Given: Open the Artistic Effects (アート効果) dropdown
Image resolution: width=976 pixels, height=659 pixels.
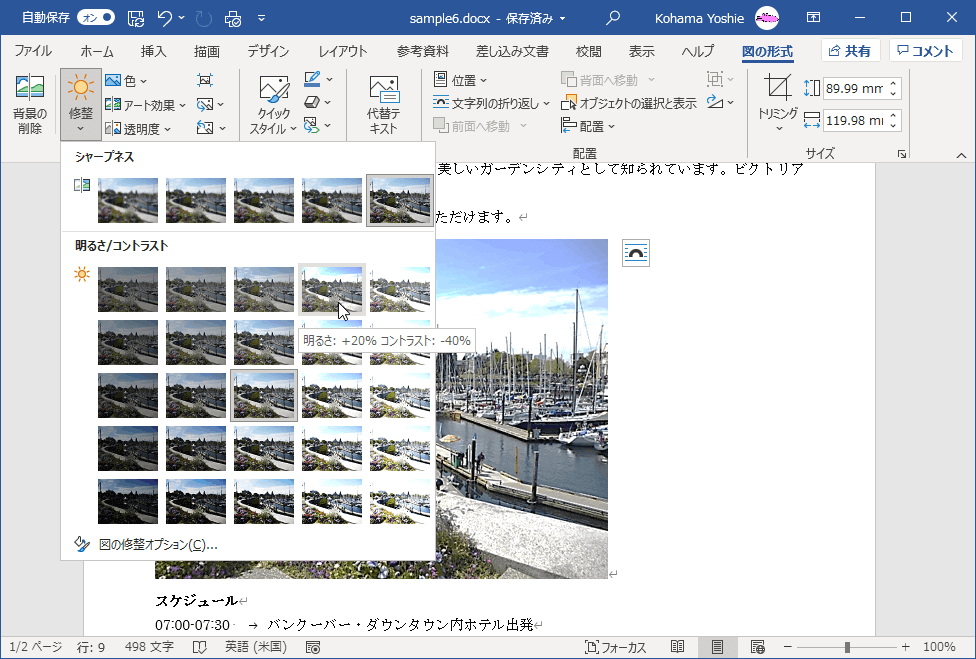Looking at the screenshot, I should pyautogui.click(x=146, y=105).
